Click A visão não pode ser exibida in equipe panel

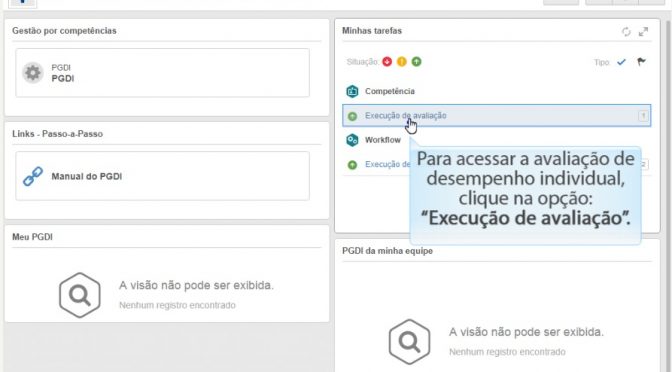526,332
